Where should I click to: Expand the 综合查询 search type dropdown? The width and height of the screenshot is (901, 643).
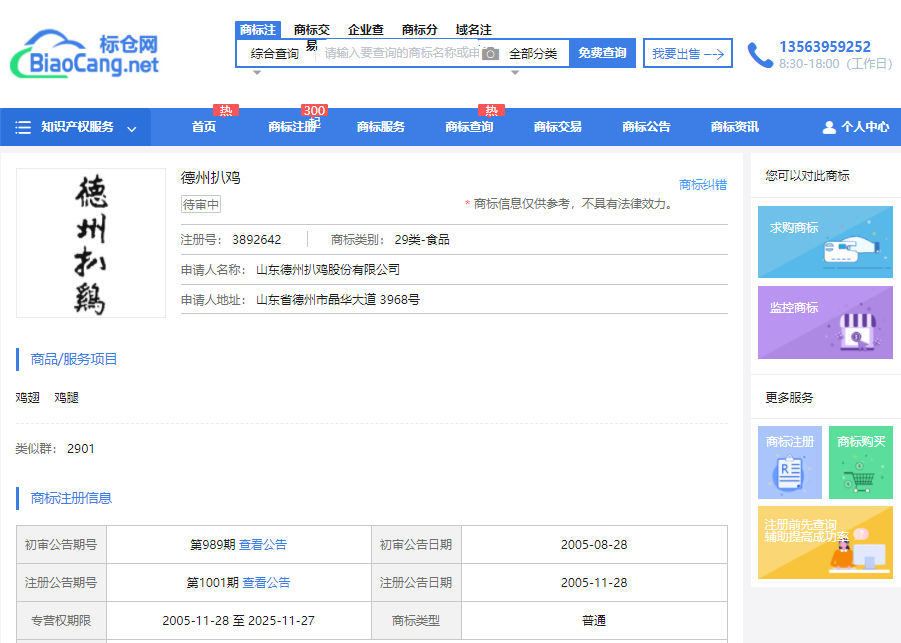(274, 54)
